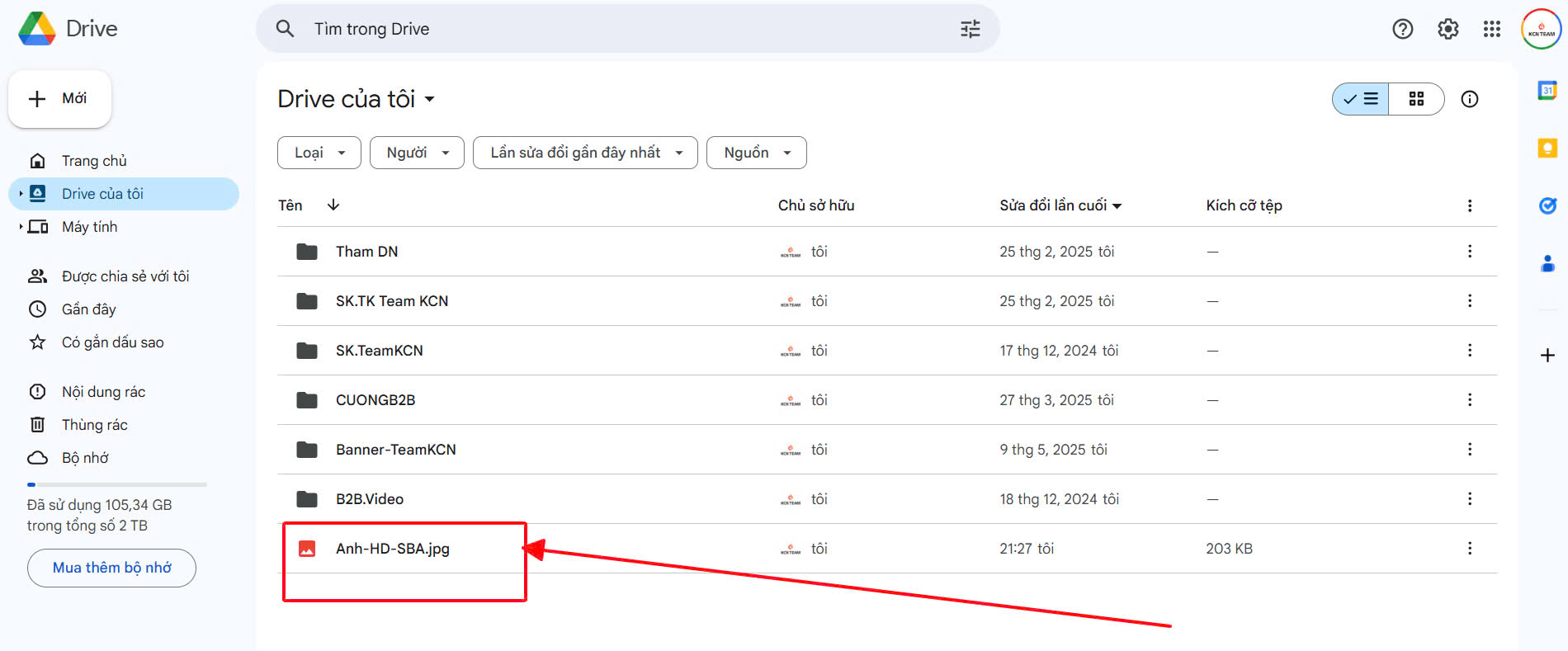1568x651 pixels.
Task: Show file details info icon
Action: pos(1469,99)
